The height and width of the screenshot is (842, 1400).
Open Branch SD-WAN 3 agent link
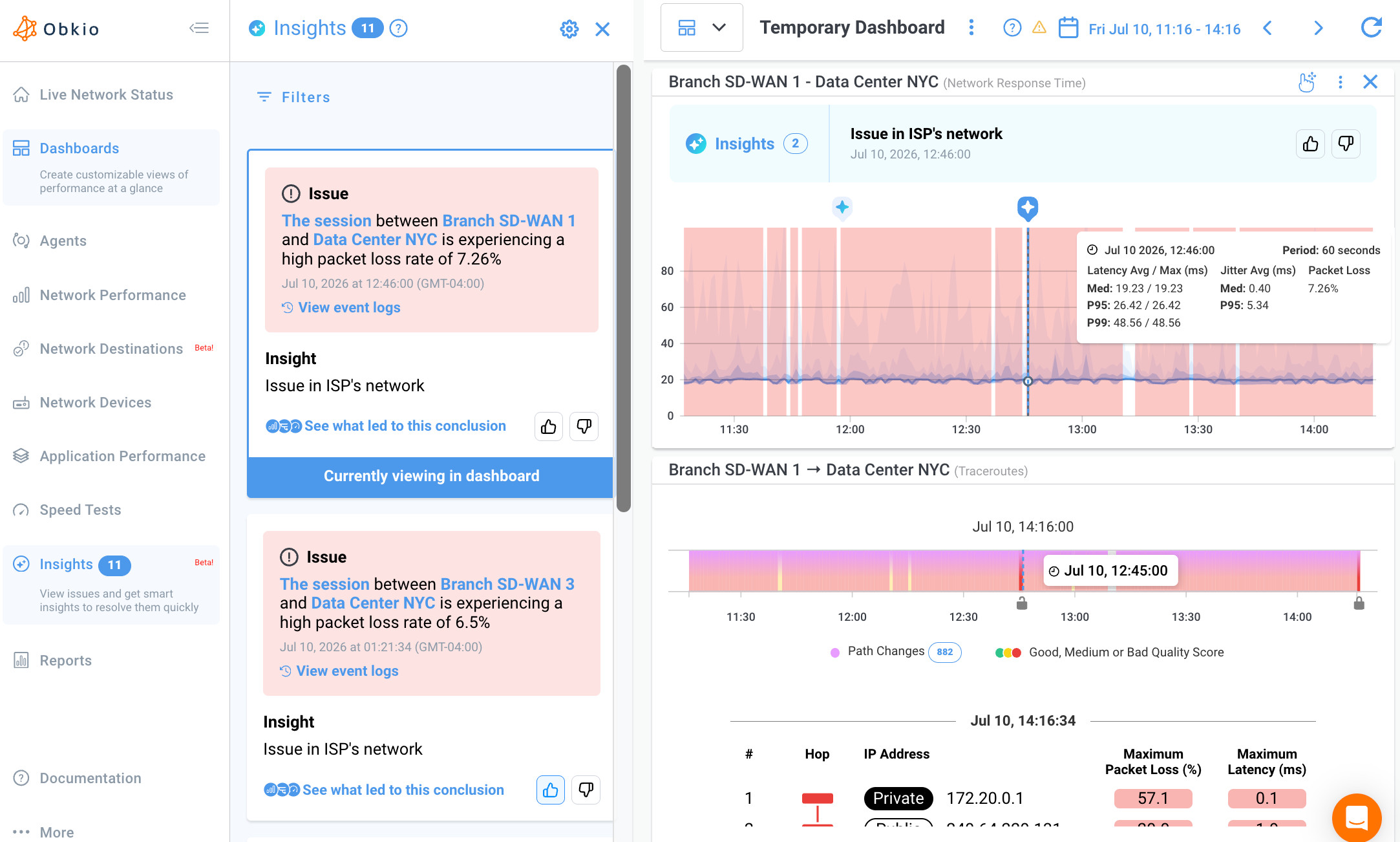click(507, 584)
